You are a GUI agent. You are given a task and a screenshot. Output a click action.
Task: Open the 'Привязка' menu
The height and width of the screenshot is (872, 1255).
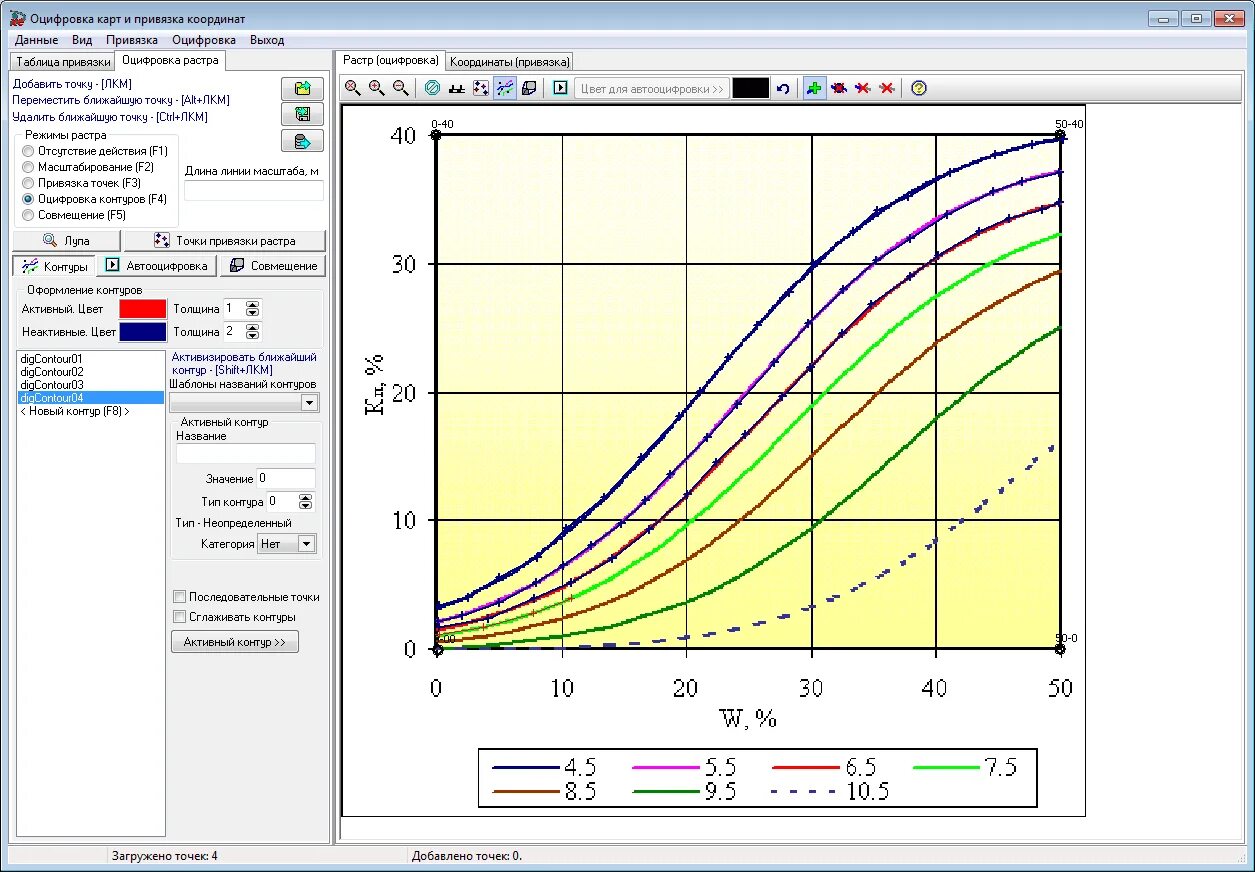pyautogui.click(x=132, y=40)
